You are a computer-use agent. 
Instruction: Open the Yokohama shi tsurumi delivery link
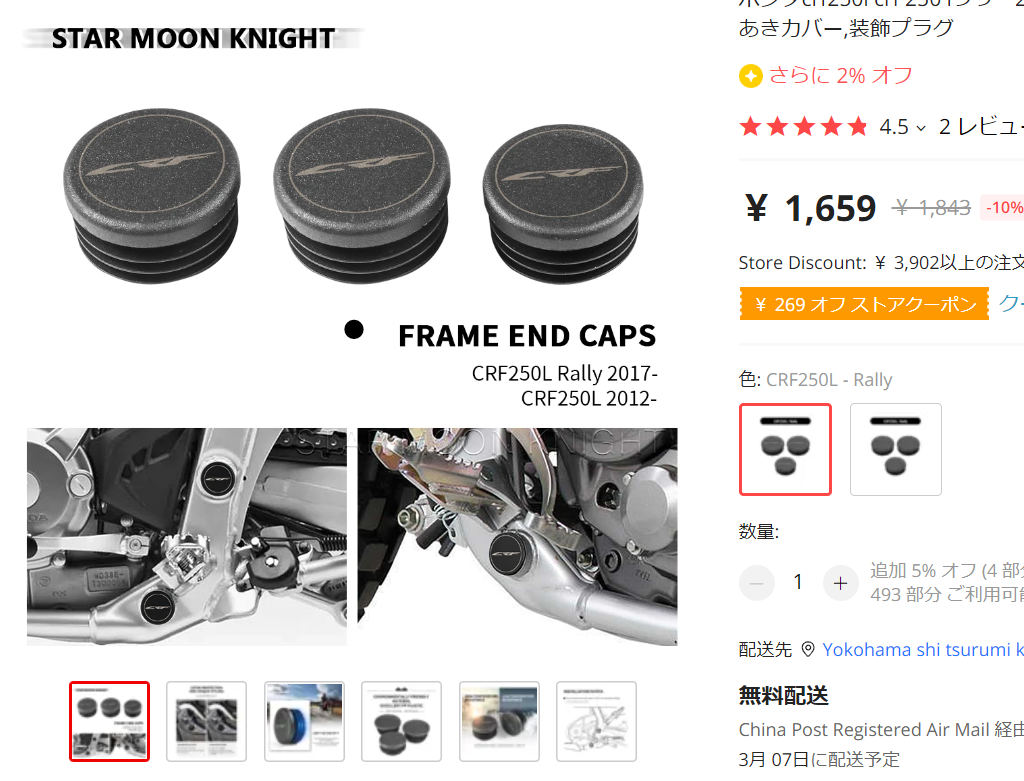(x=923, y=650)
